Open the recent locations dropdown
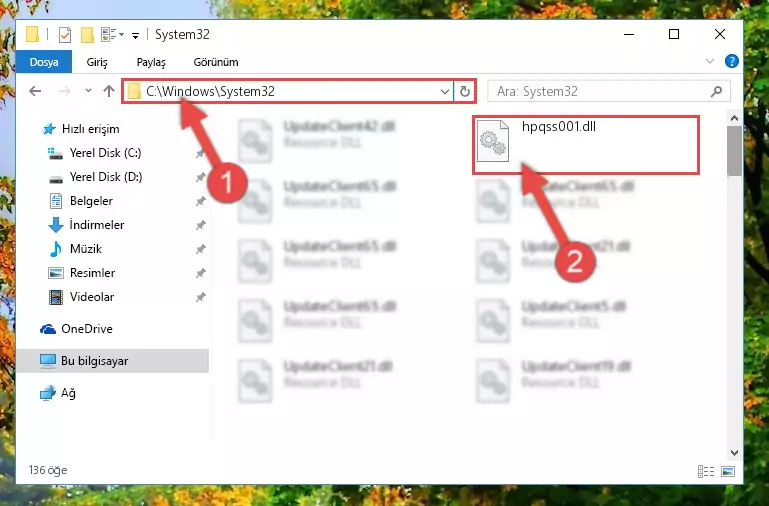The height and width of the screenshot is (506, 769). point(88,91)
